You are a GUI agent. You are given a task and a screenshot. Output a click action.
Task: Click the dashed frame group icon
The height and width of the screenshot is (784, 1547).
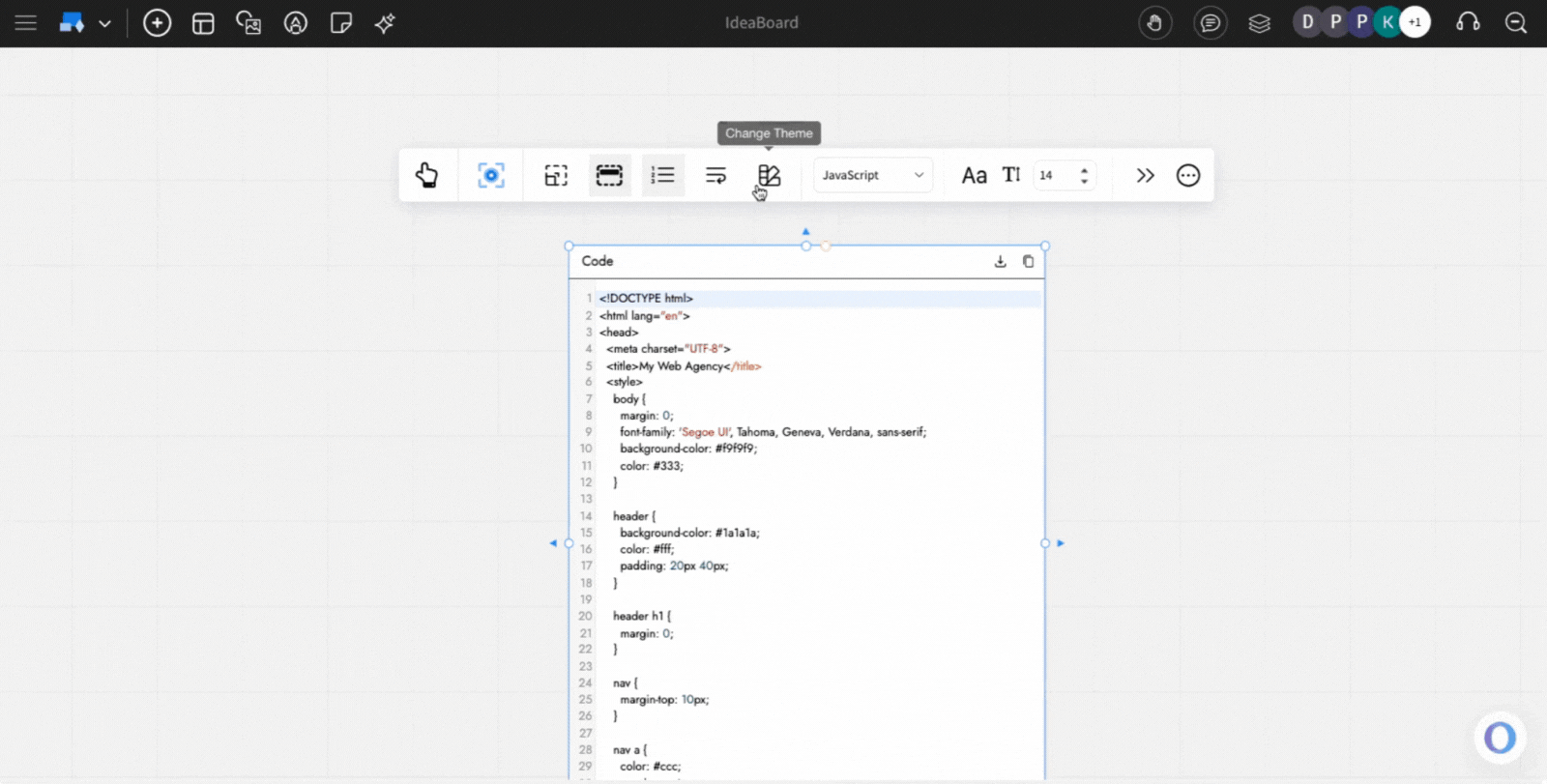coord(556,175)
